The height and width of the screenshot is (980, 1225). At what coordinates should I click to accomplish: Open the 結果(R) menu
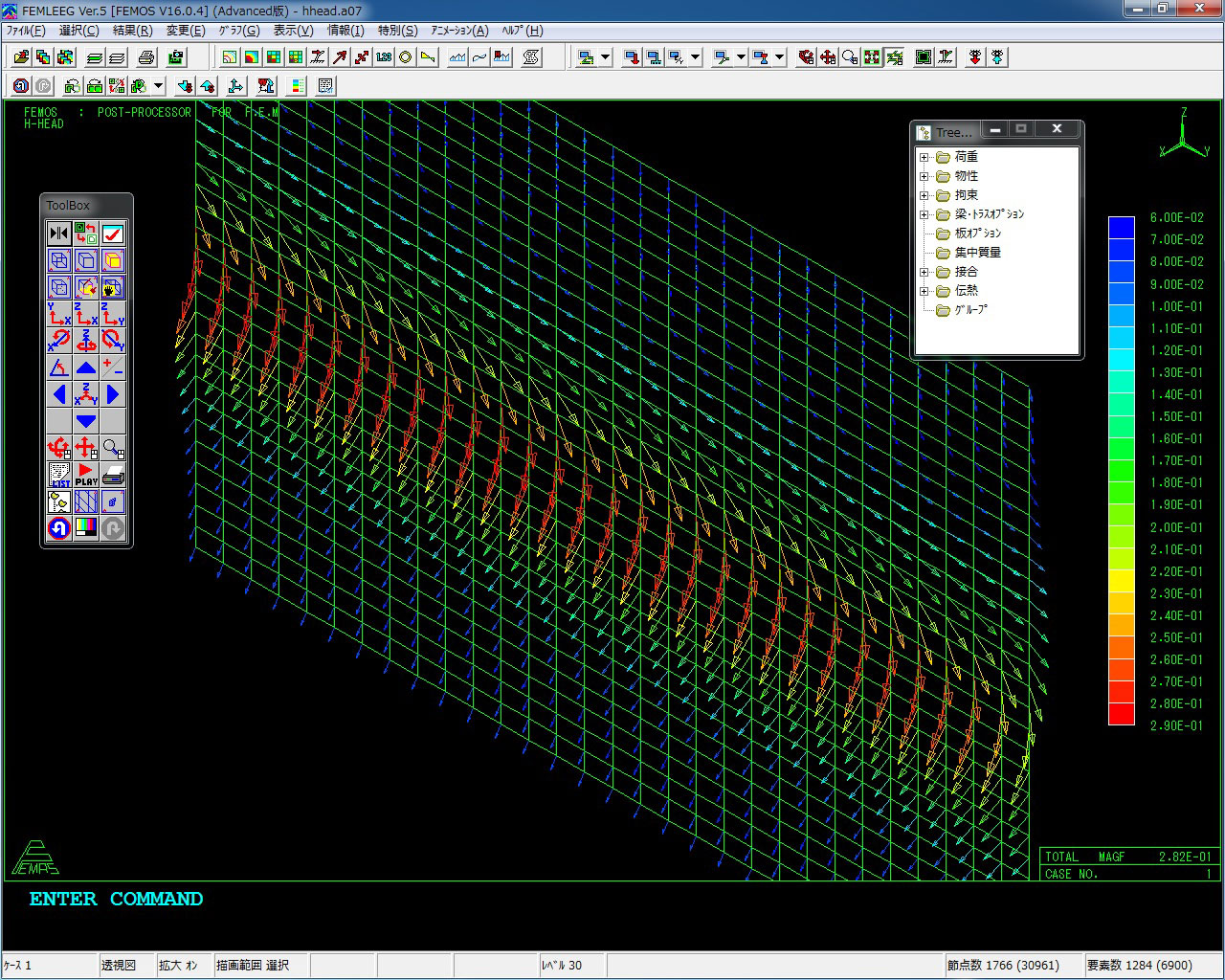(x=132, y=31)
